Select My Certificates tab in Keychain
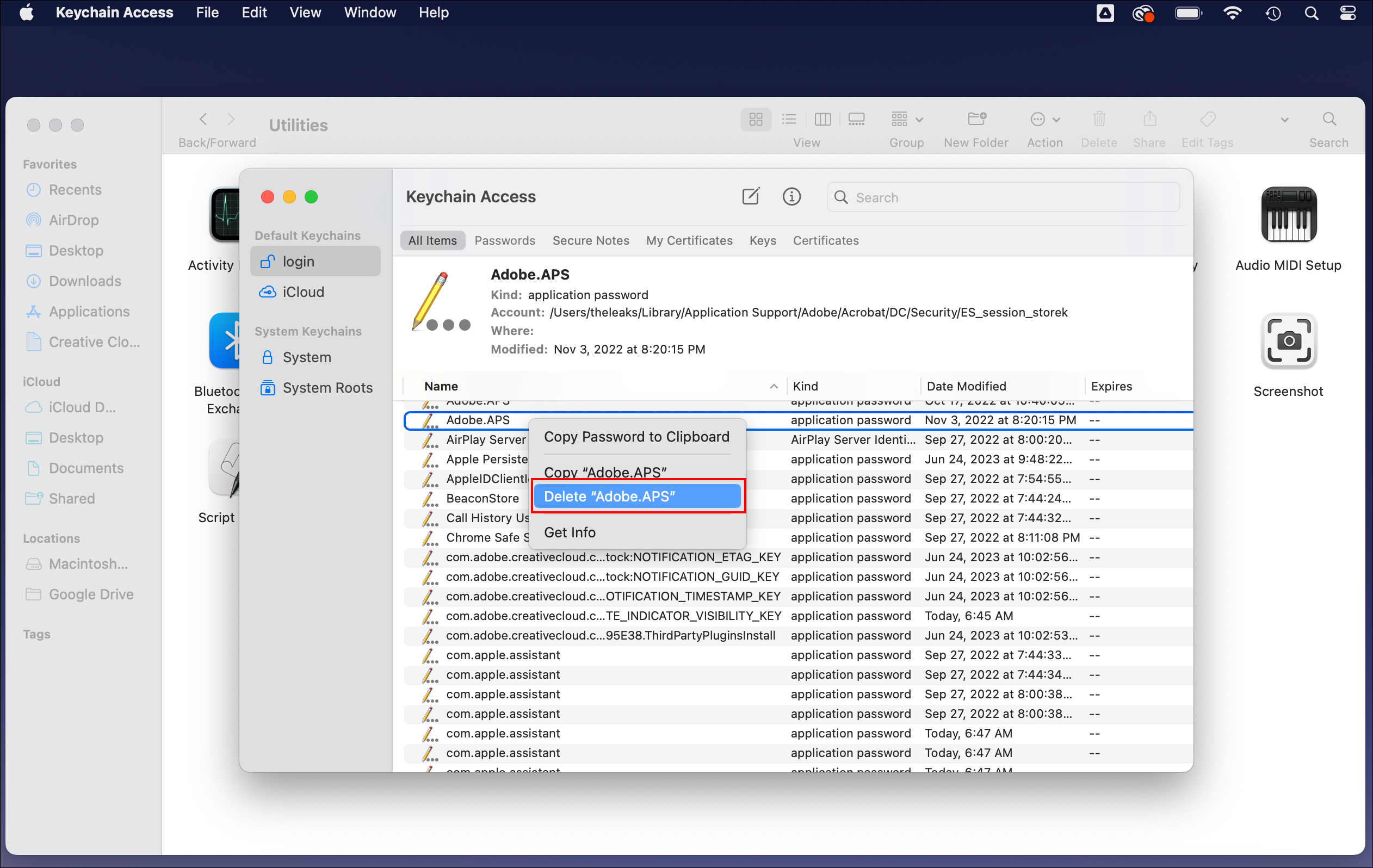 pos(689,240)
